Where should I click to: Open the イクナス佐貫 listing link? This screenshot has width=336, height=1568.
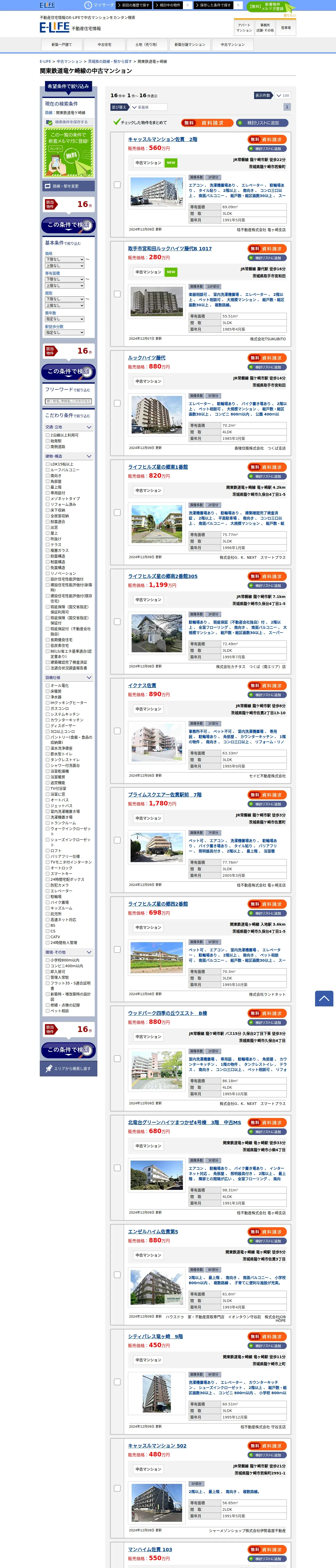[142, 685]
